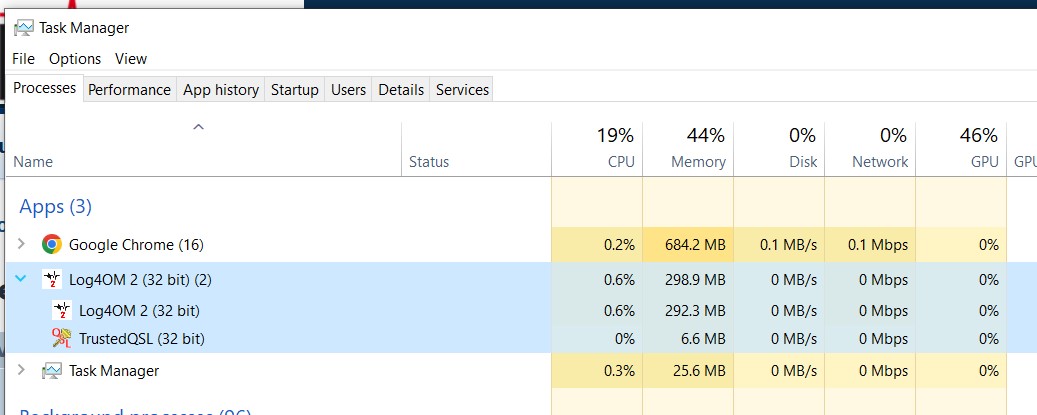The height and width of the screenshot is (415, 1037).
Task: Open the Startup tab
Action: pos(295,89)
